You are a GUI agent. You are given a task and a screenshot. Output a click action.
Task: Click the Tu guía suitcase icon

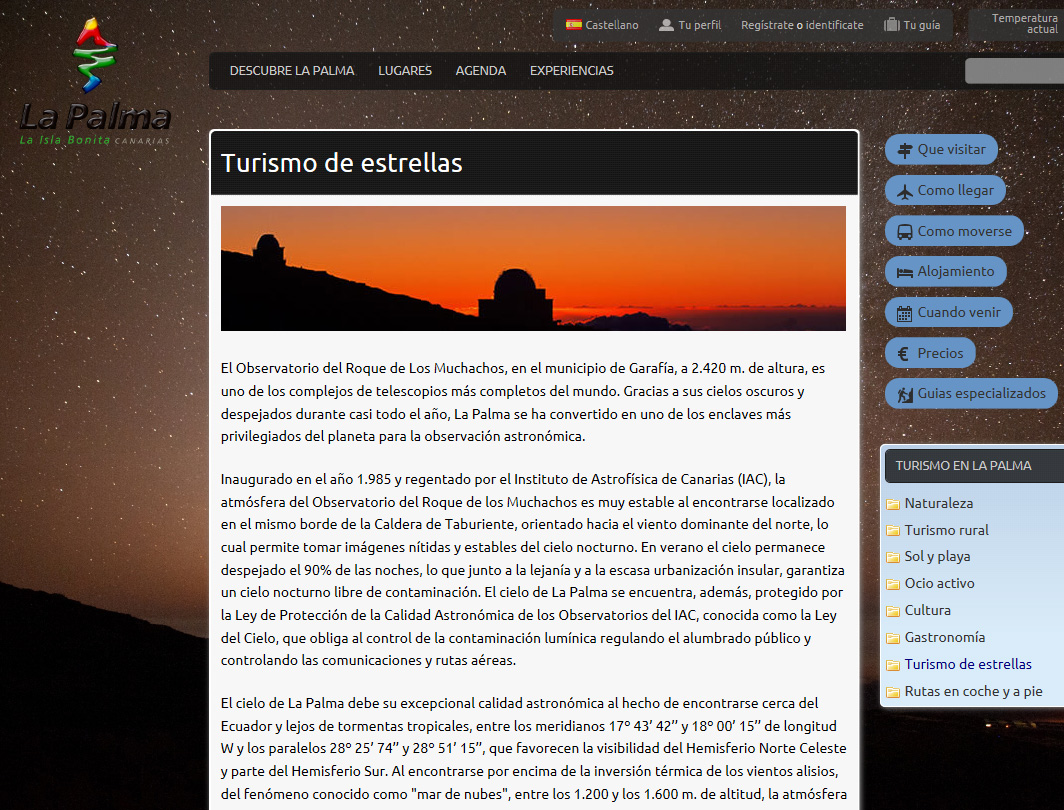[892, 25]
